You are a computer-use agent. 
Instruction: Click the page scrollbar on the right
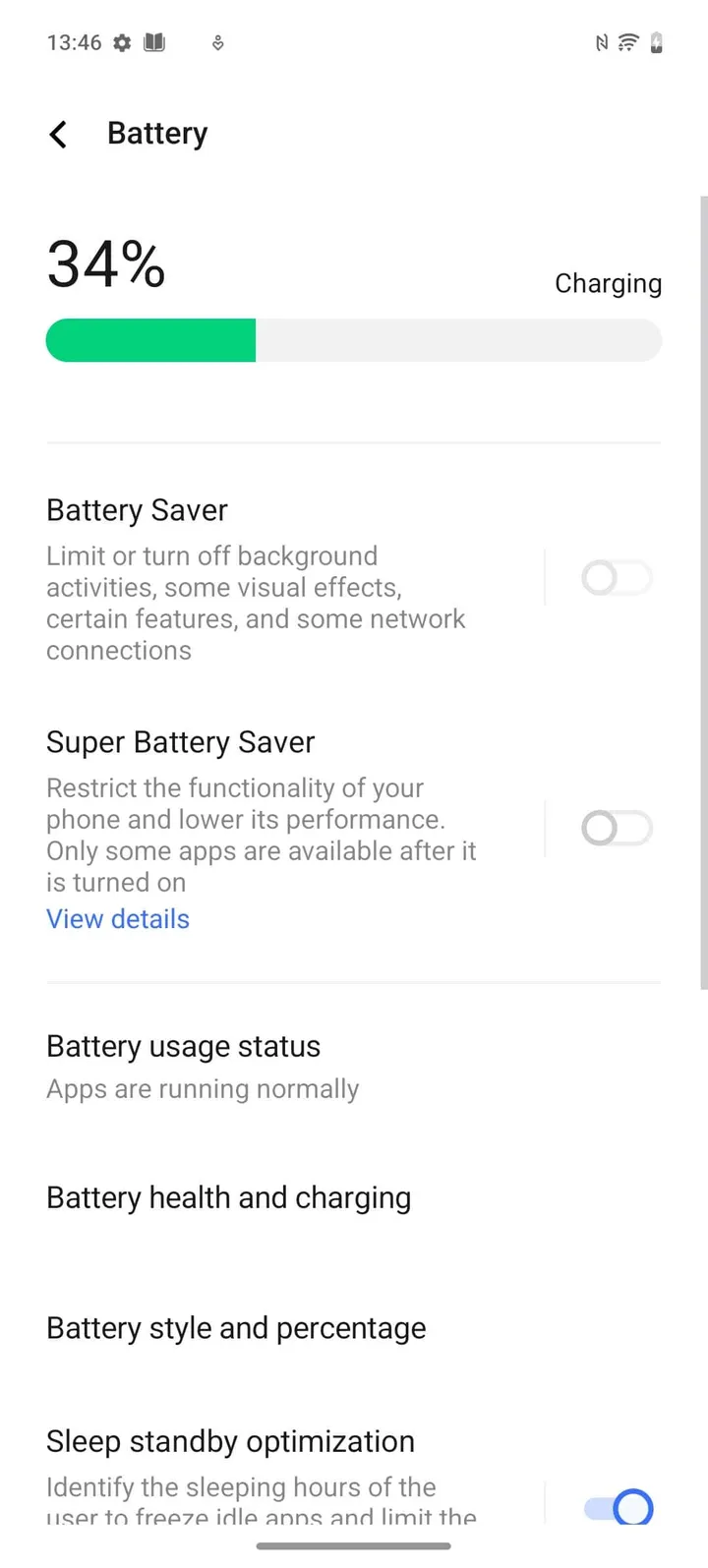point(703,590)
